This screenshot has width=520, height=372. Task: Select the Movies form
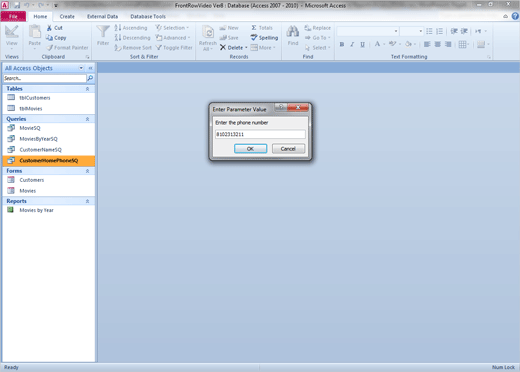tap(49, 191)
